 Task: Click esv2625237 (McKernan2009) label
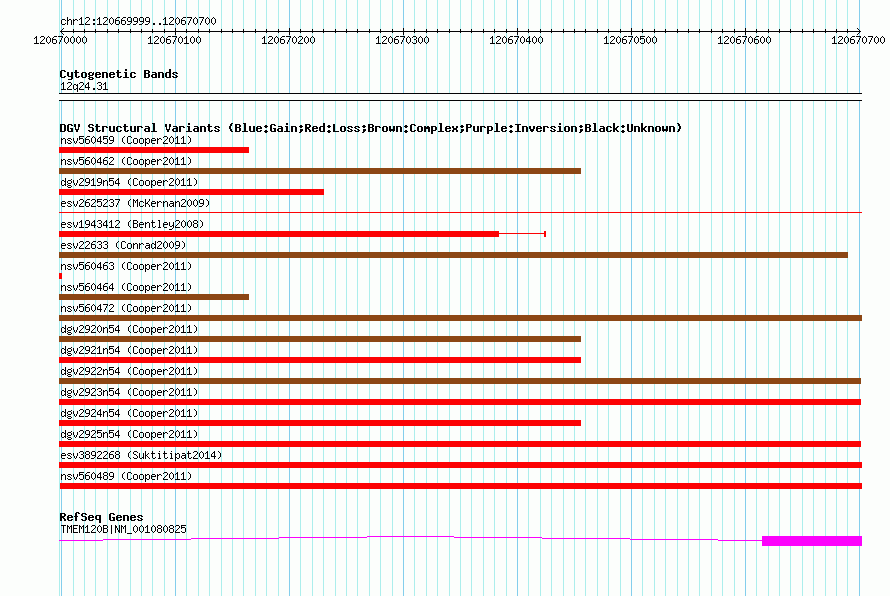[x=135, y=203]
